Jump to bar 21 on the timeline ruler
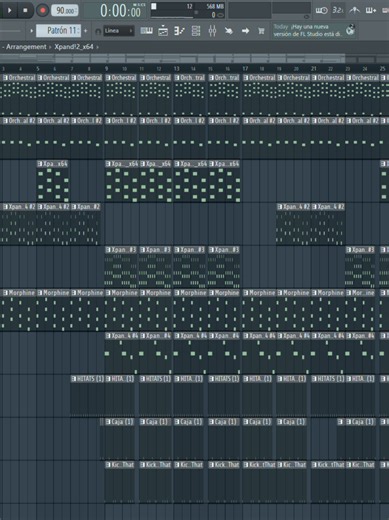The image size is (389, 520). click(314, 69)
